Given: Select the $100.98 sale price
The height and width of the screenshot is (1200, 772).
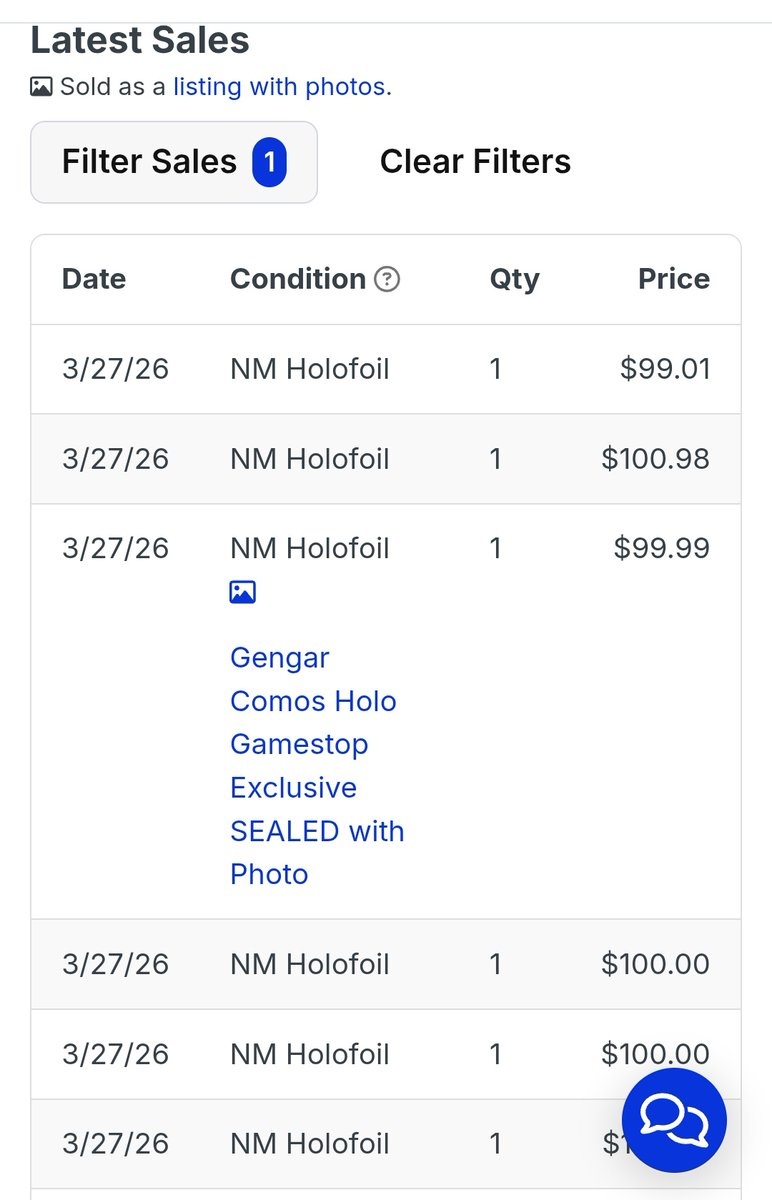Looking at the screenshot, I should (656, 459).
